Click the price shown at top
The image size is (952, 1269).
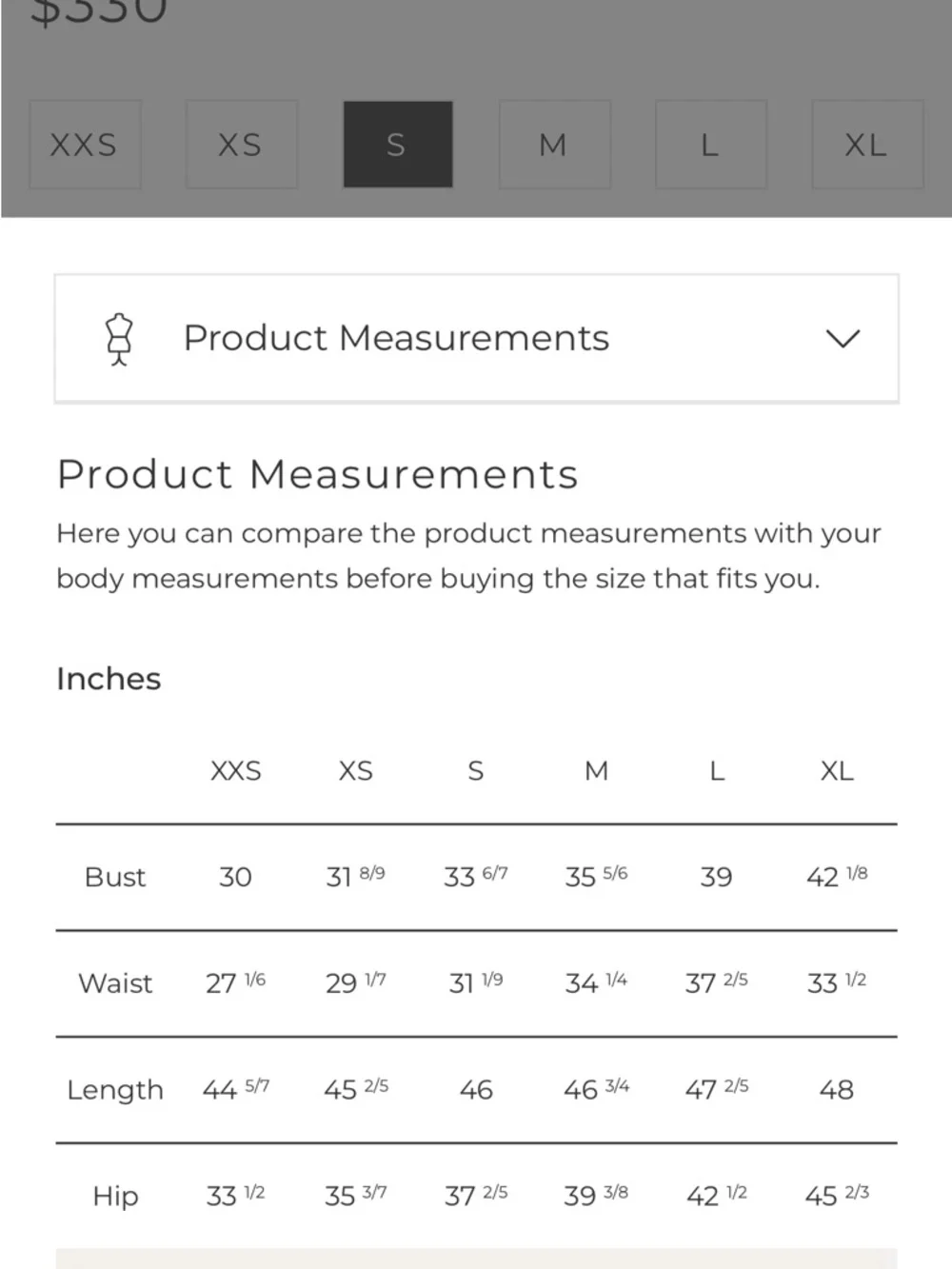click(x=99, y=11)
